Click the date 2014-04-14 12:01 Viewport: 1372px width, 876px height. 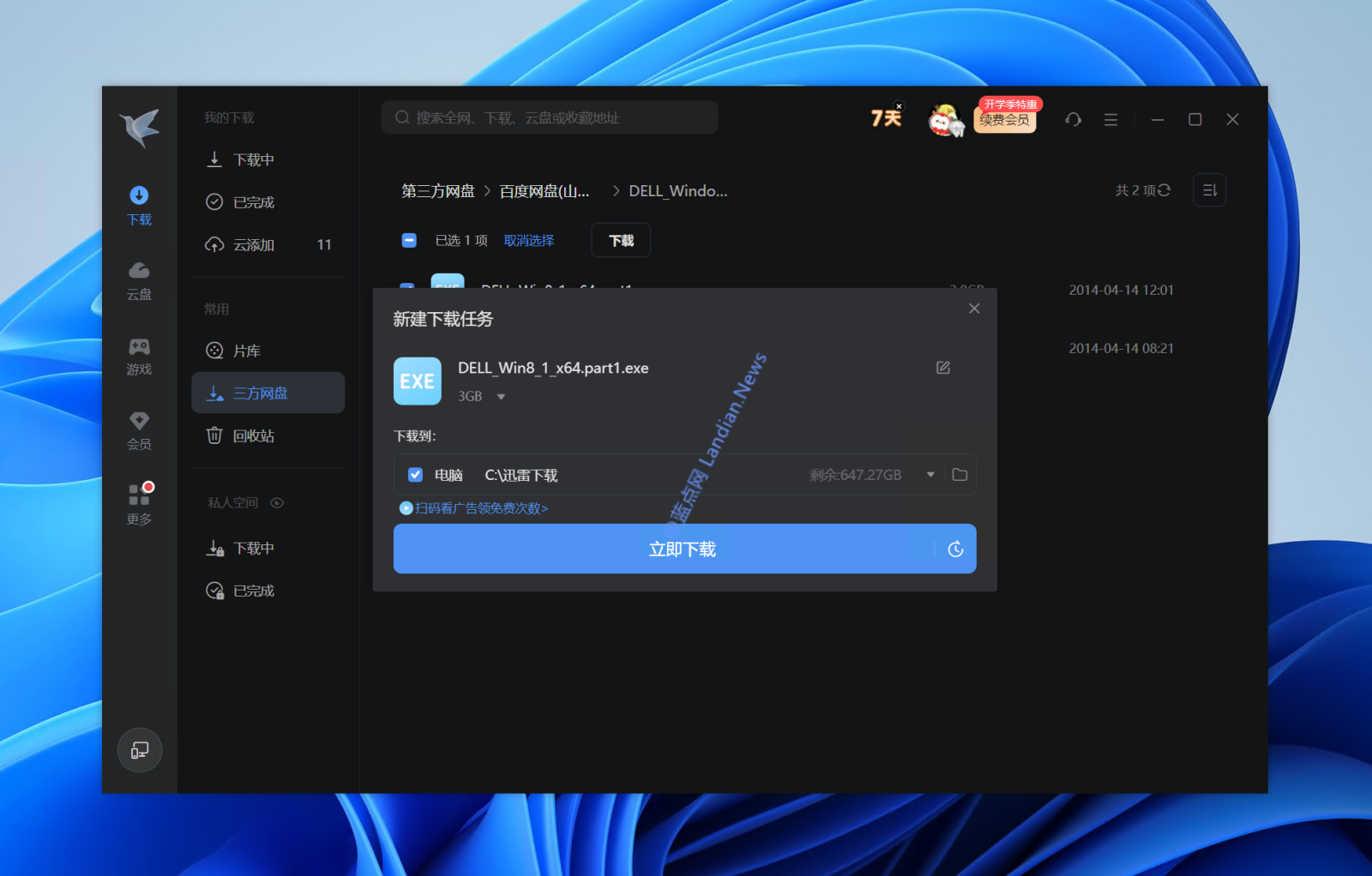coord(1121,291)
